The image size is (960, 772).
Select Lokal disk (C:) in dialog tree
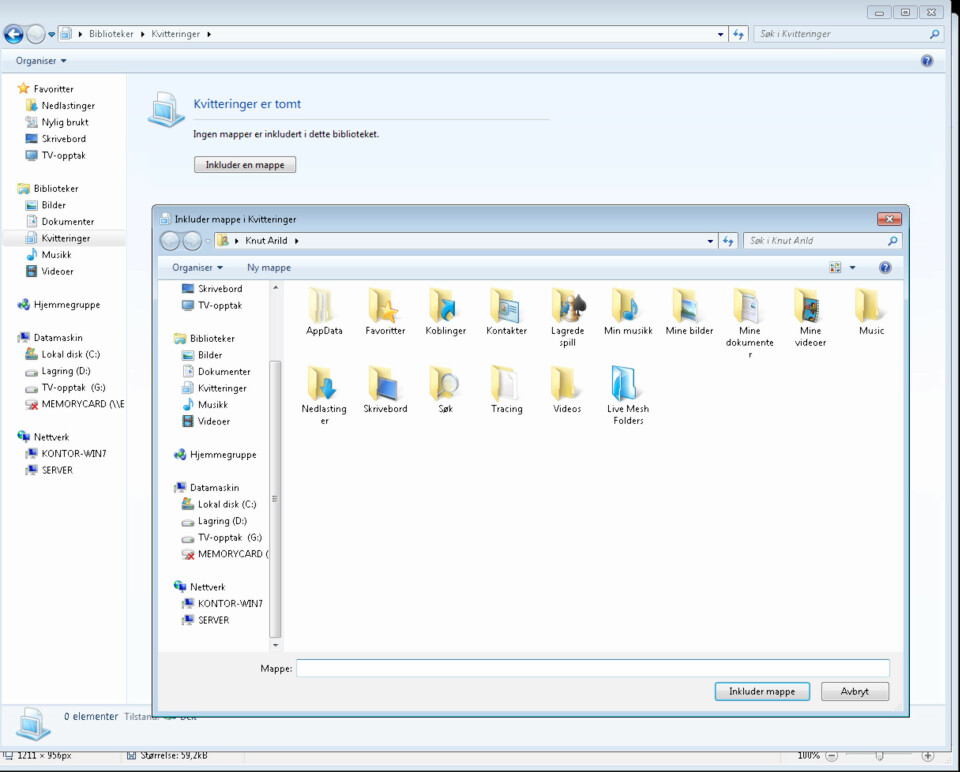tap(227, 504)
